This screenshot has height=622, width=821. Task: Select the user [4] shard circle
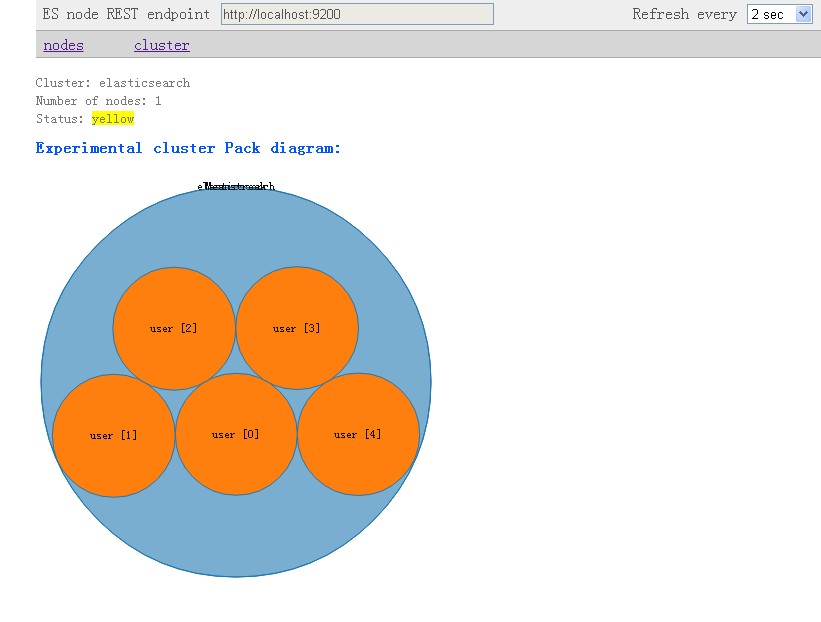(358, 434)
